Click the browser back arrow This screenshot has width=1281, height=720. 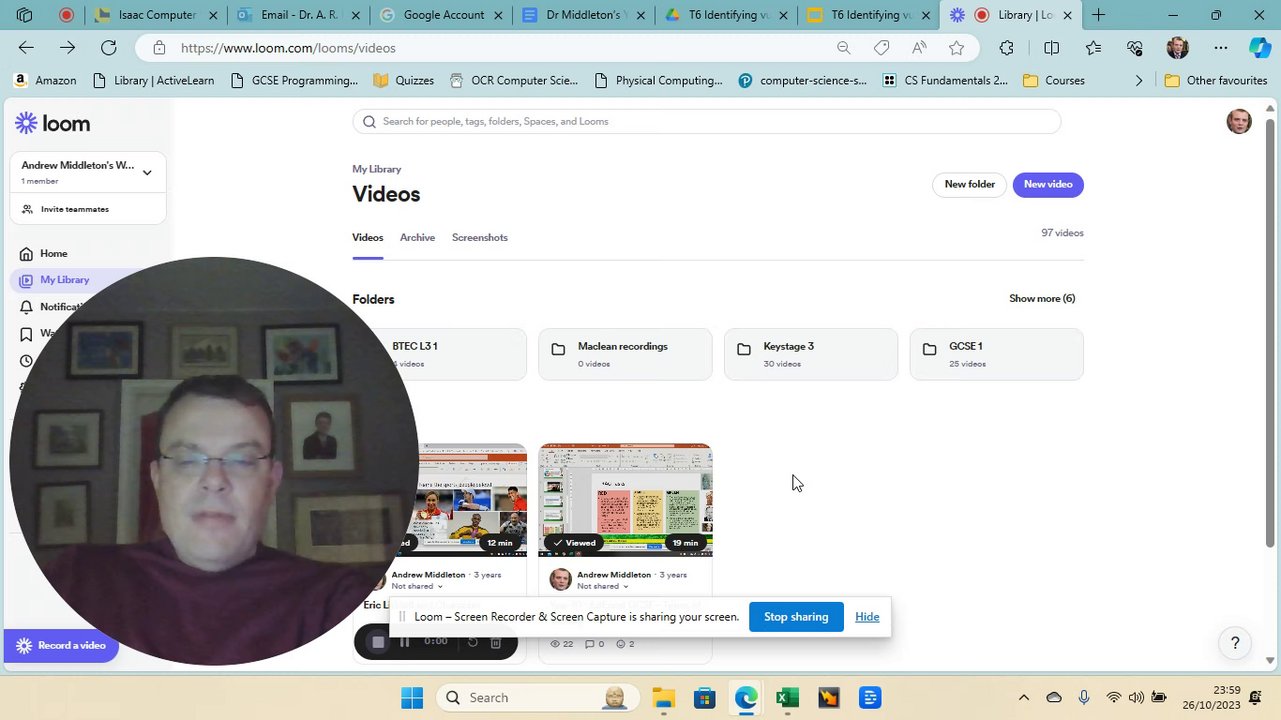click(26, 48)
